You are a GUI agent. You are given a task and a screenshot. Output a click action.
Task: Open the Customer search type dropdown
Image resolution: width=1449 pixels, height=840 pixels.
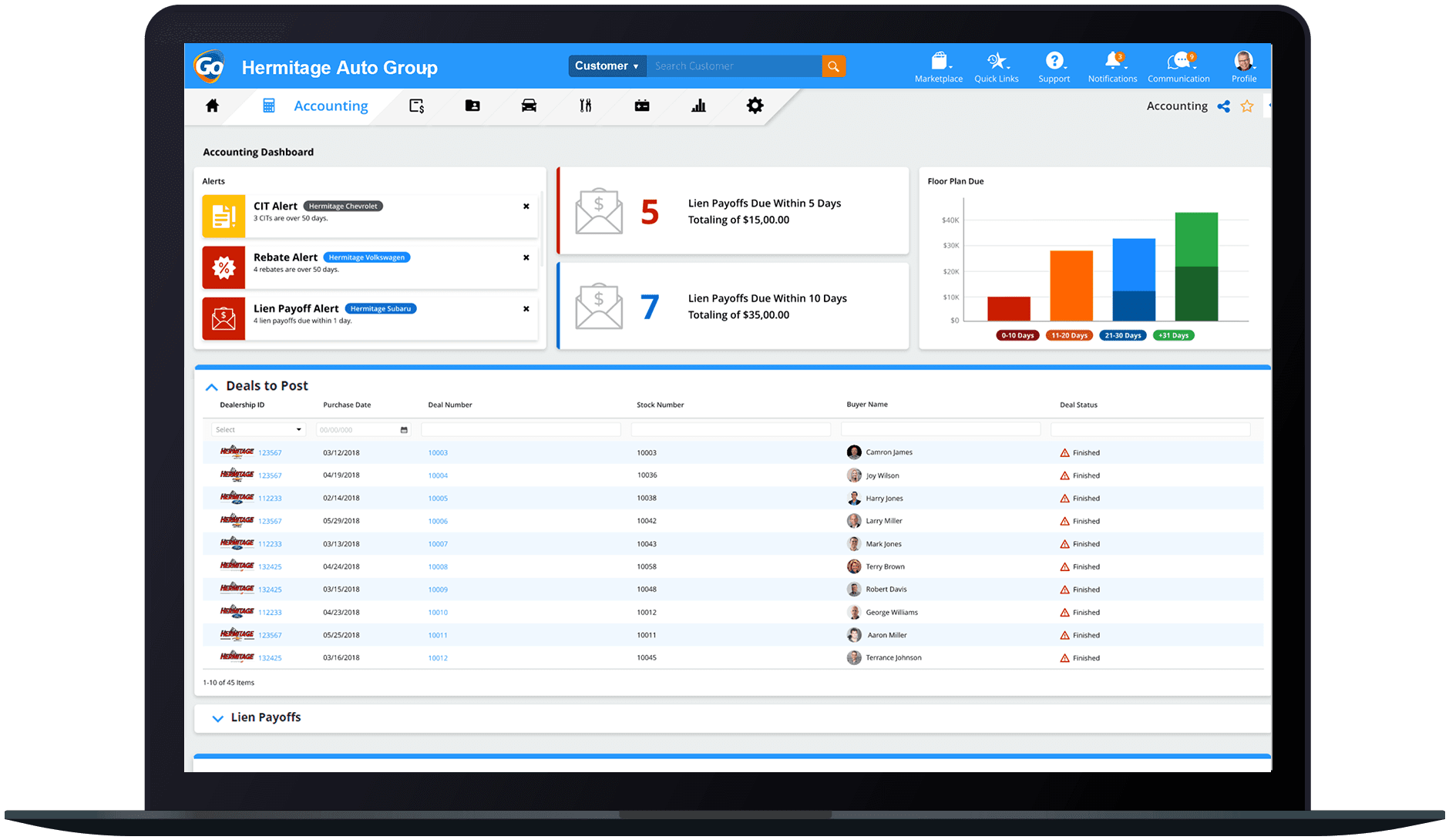point(607,66)
